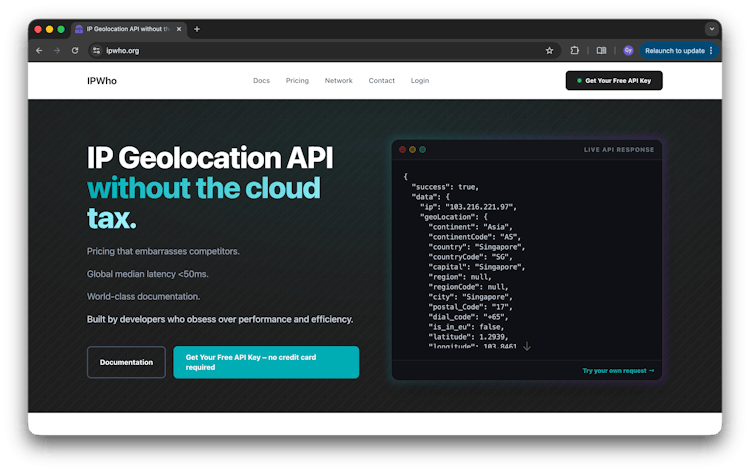Click the teal Get Your Free API Key button

coord(265,362)
